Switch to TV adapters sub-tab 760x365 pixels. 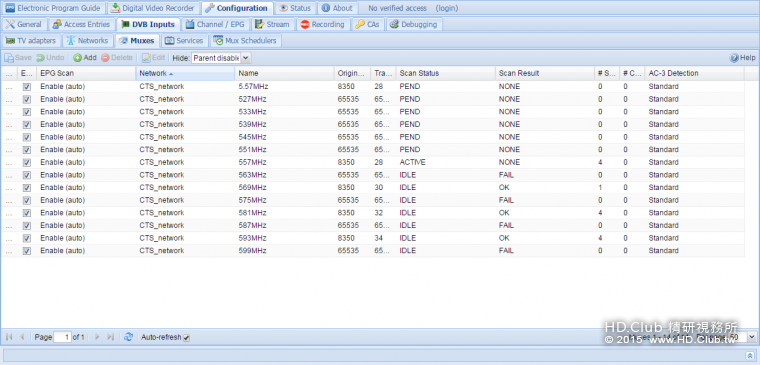click(x=31, y=41)
